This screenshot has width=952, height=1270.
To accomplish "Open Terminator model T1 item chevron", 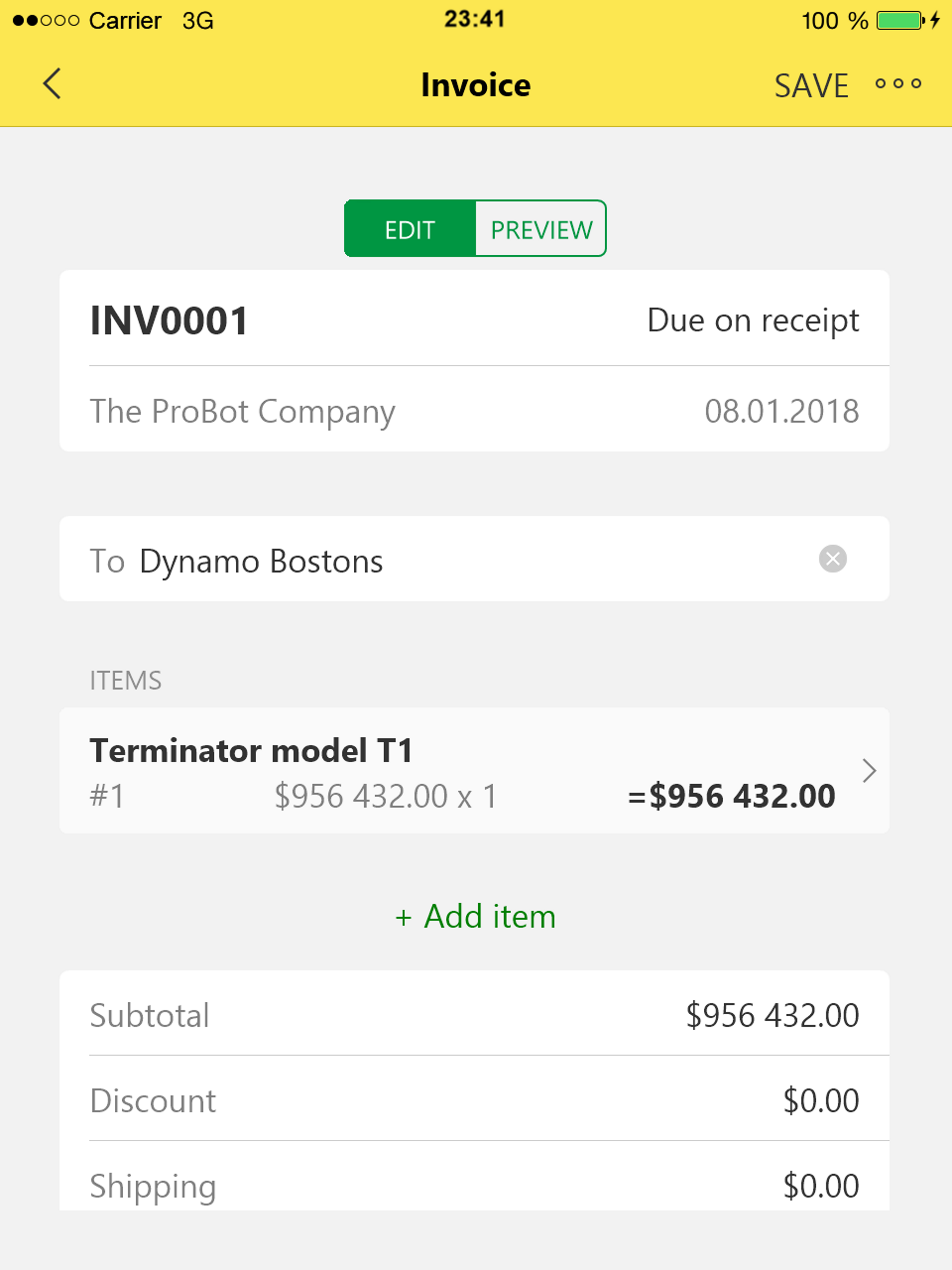I will tap(869, 770).
